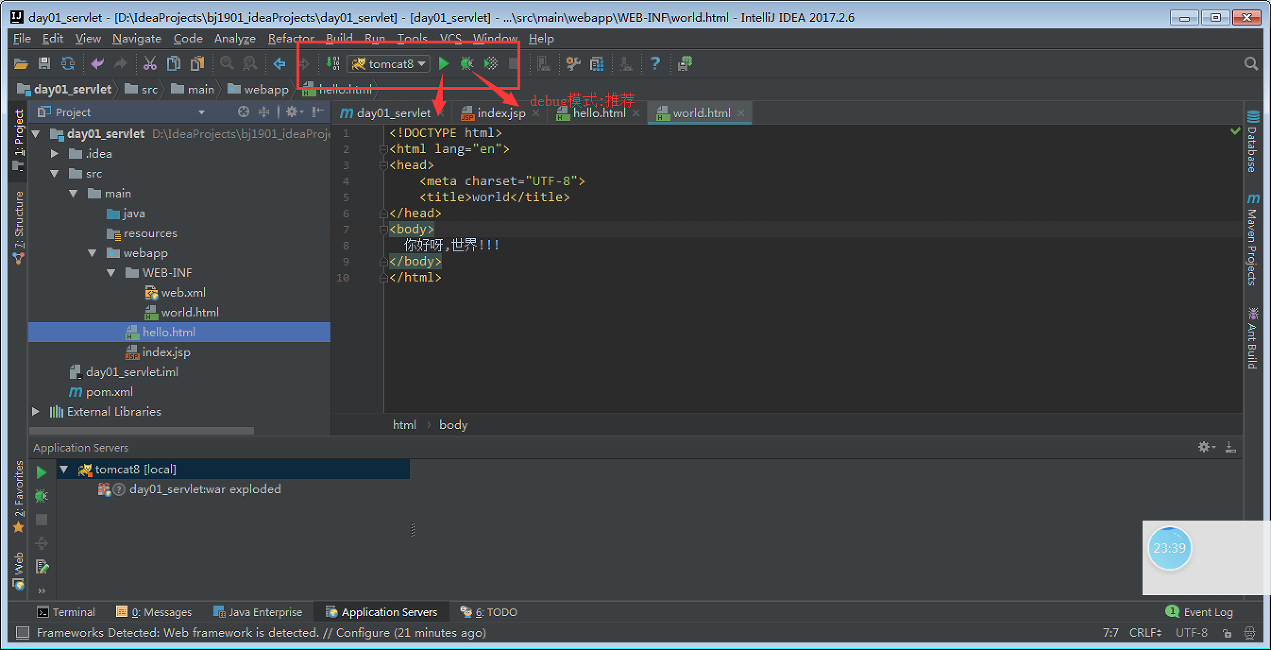1271x650 pixels.
Task: Open the Analyze menu
Action: point(235,39)
